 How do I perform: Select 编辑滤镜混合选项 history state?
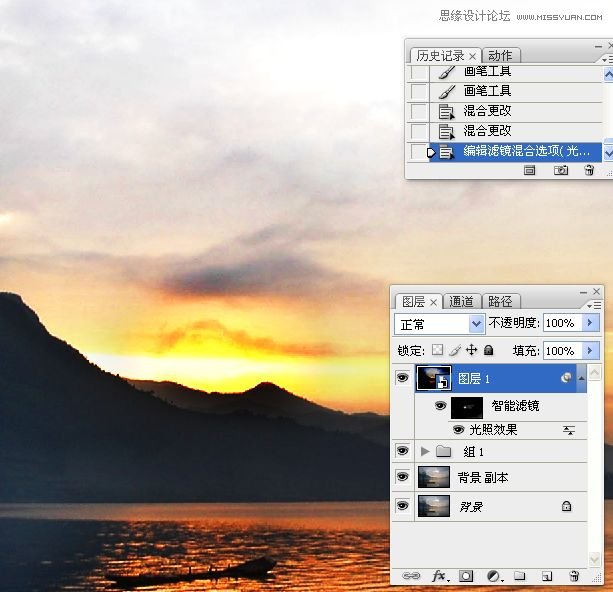click(516, 152)
